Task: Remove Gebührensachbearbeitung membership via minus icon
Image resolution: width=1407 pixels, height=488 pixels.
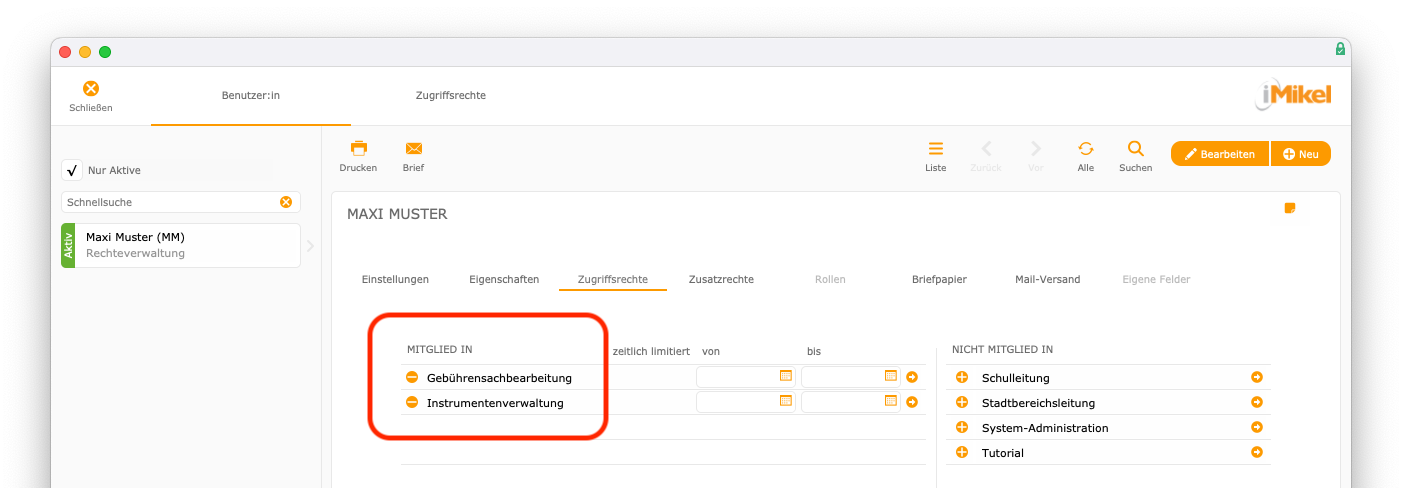Action: click(x=412, y=377)
